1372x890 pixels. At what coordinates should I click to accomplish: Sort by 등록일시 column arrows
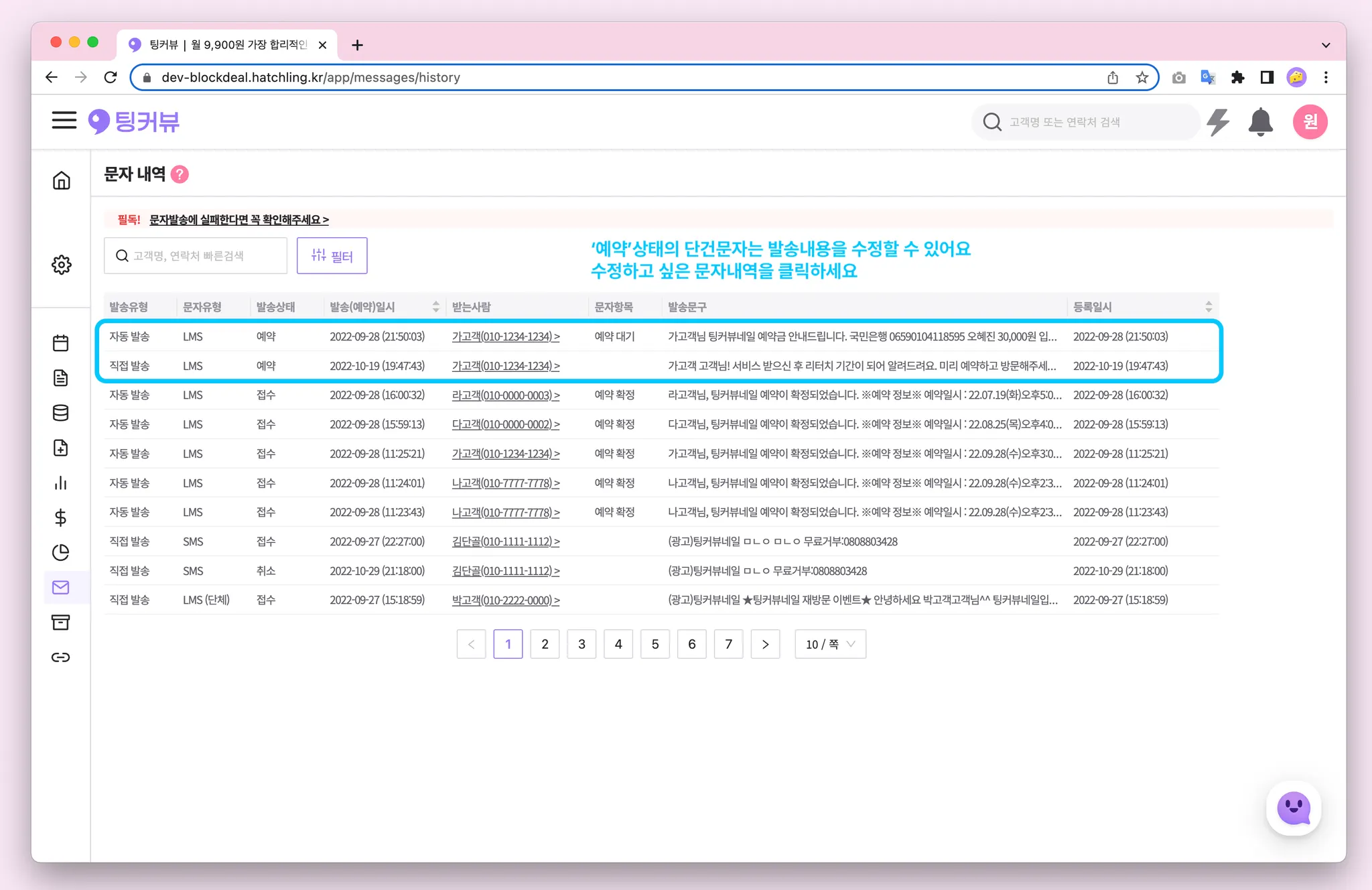[x=1209, y=307]
